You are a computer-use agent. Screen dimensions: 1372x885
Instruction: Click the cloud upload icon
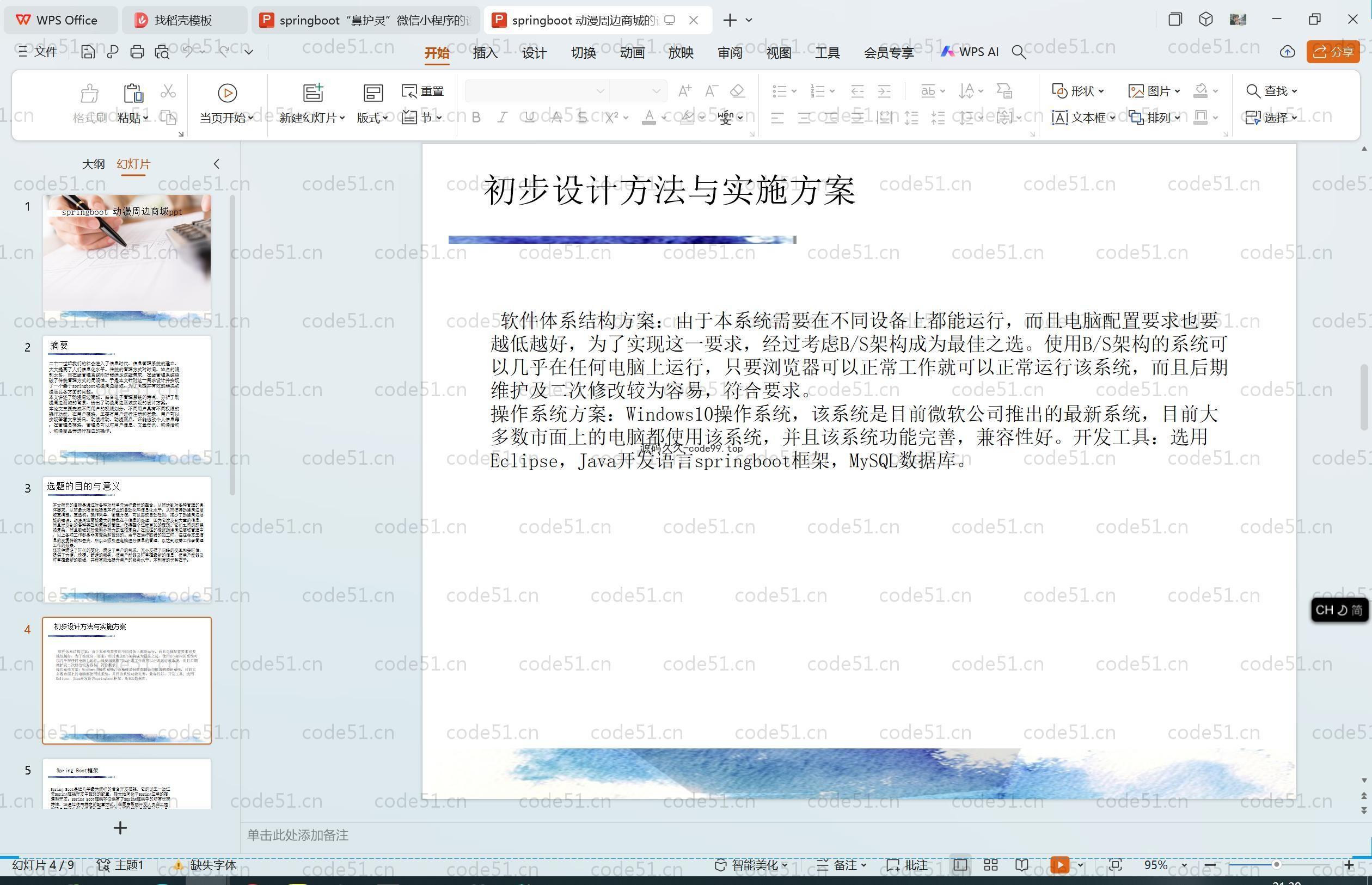click(1288, 52)
